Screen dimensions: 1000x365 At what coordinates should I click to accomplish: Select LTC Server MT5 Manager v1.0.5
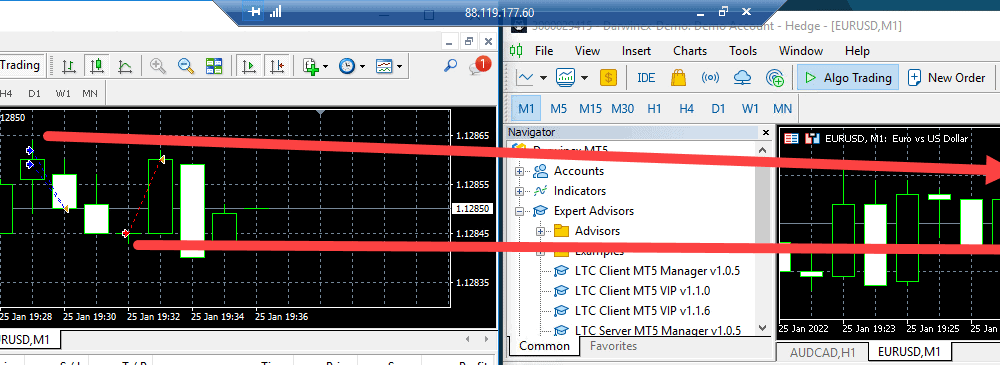[658, 331]
